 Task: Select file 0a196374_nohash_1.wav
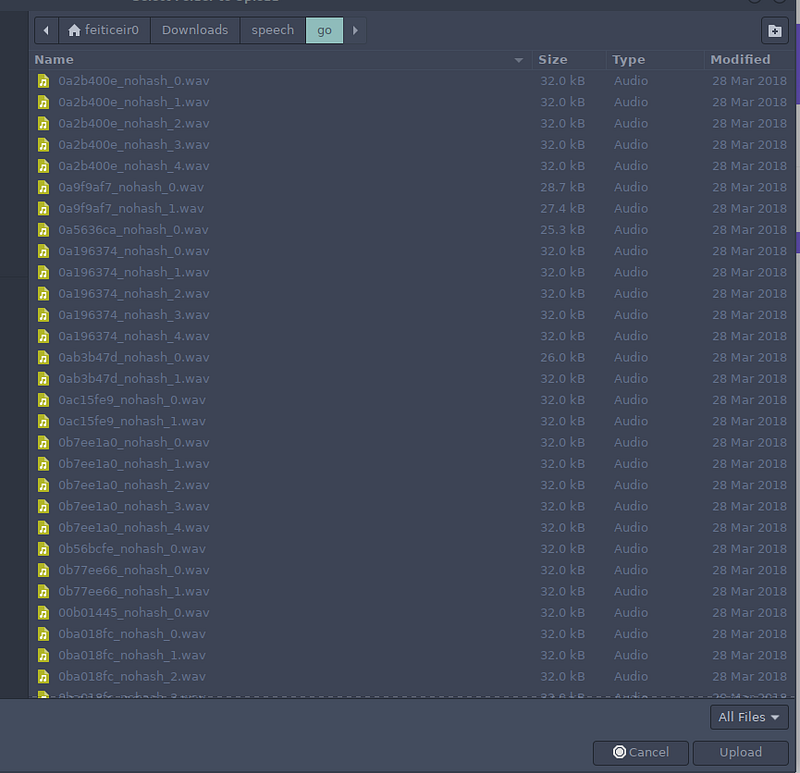[x=412, y=272]
